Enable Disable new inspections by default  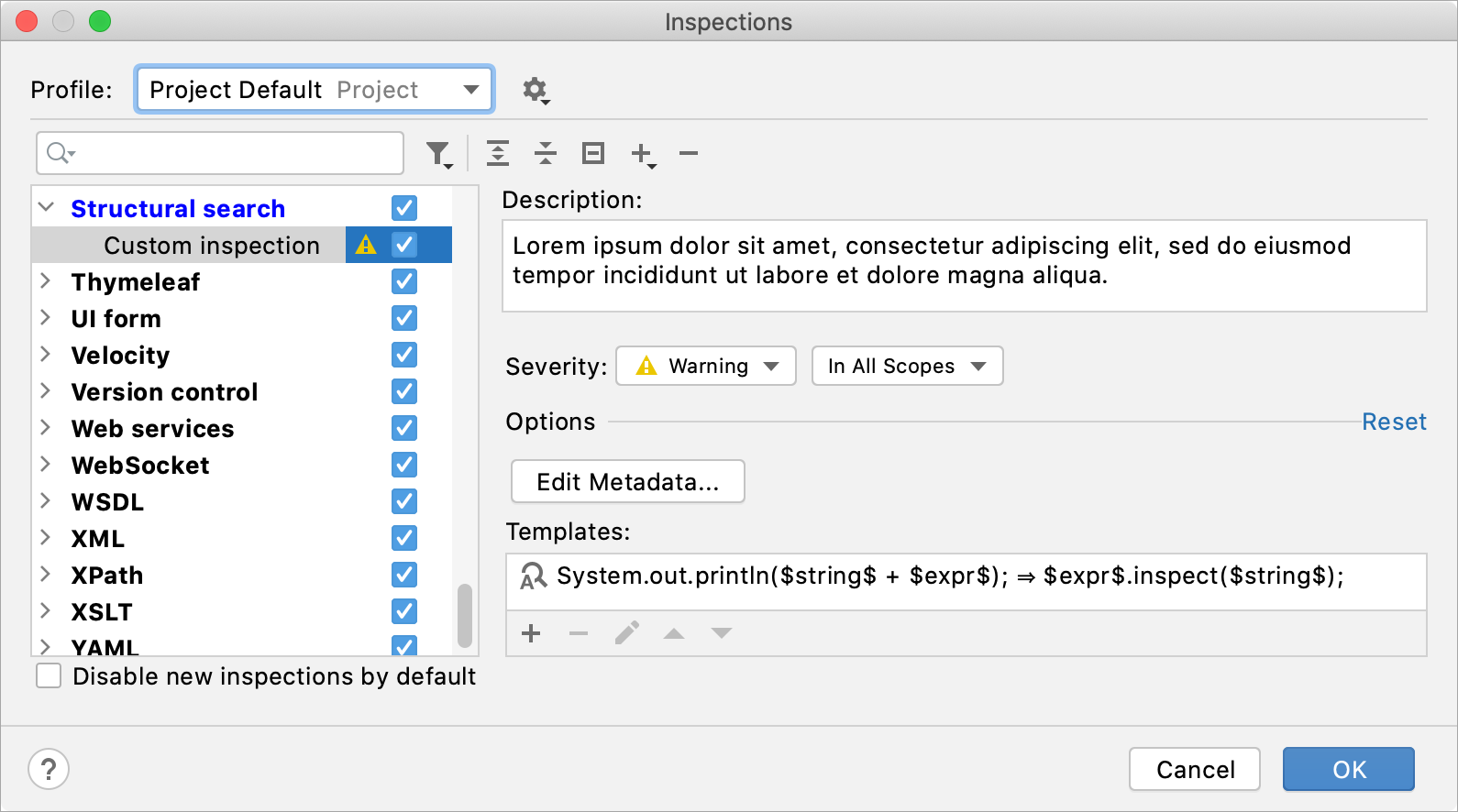49,676
